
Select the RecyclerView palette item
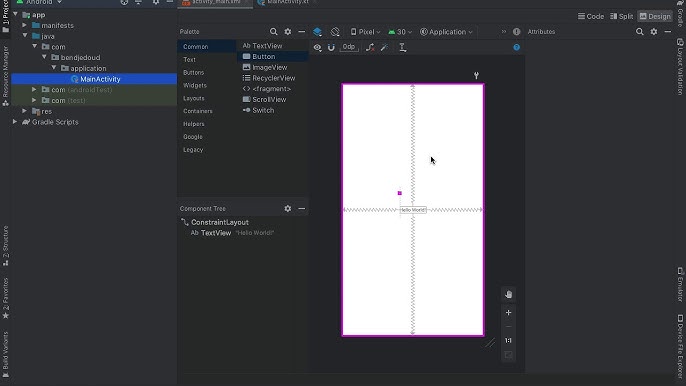pyautogui.click(x=273, y=78)
